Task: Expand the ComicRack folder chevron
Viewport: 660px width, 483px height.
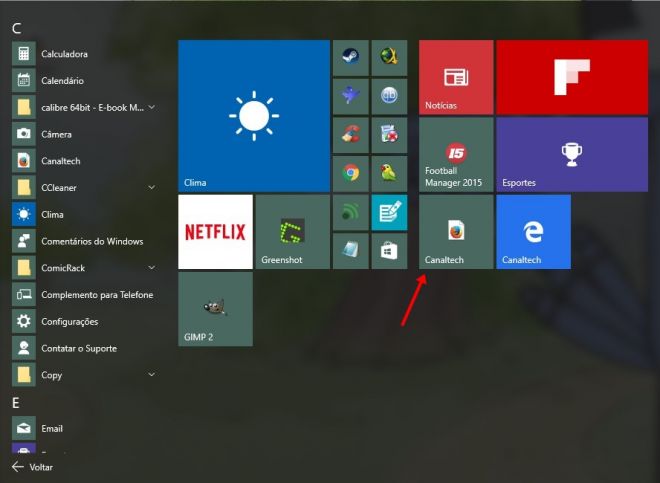Action: [x=152, y=268]
